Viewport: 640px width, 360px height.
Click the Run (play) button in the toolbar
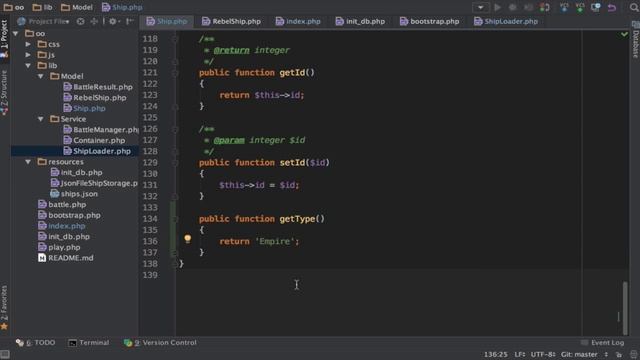[497, 7]
